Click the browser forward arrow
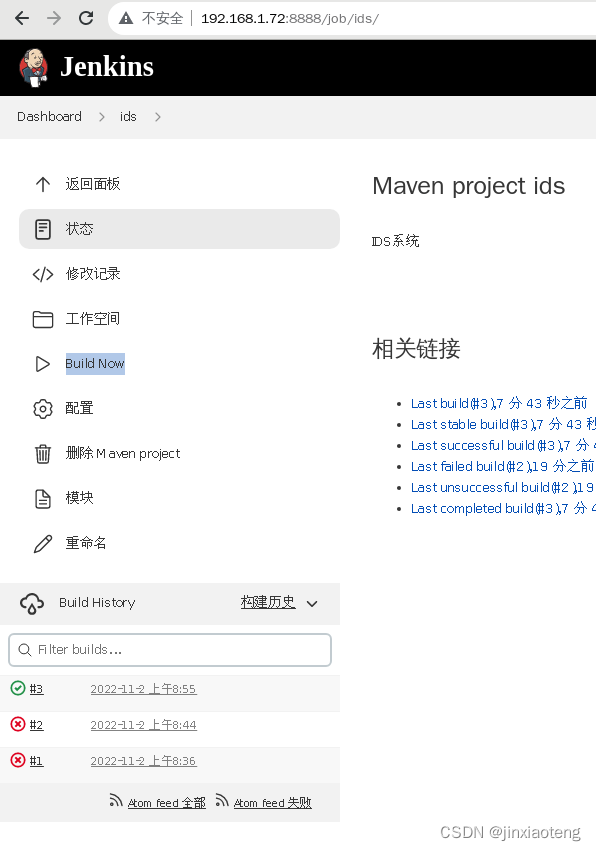 (54, 18)
